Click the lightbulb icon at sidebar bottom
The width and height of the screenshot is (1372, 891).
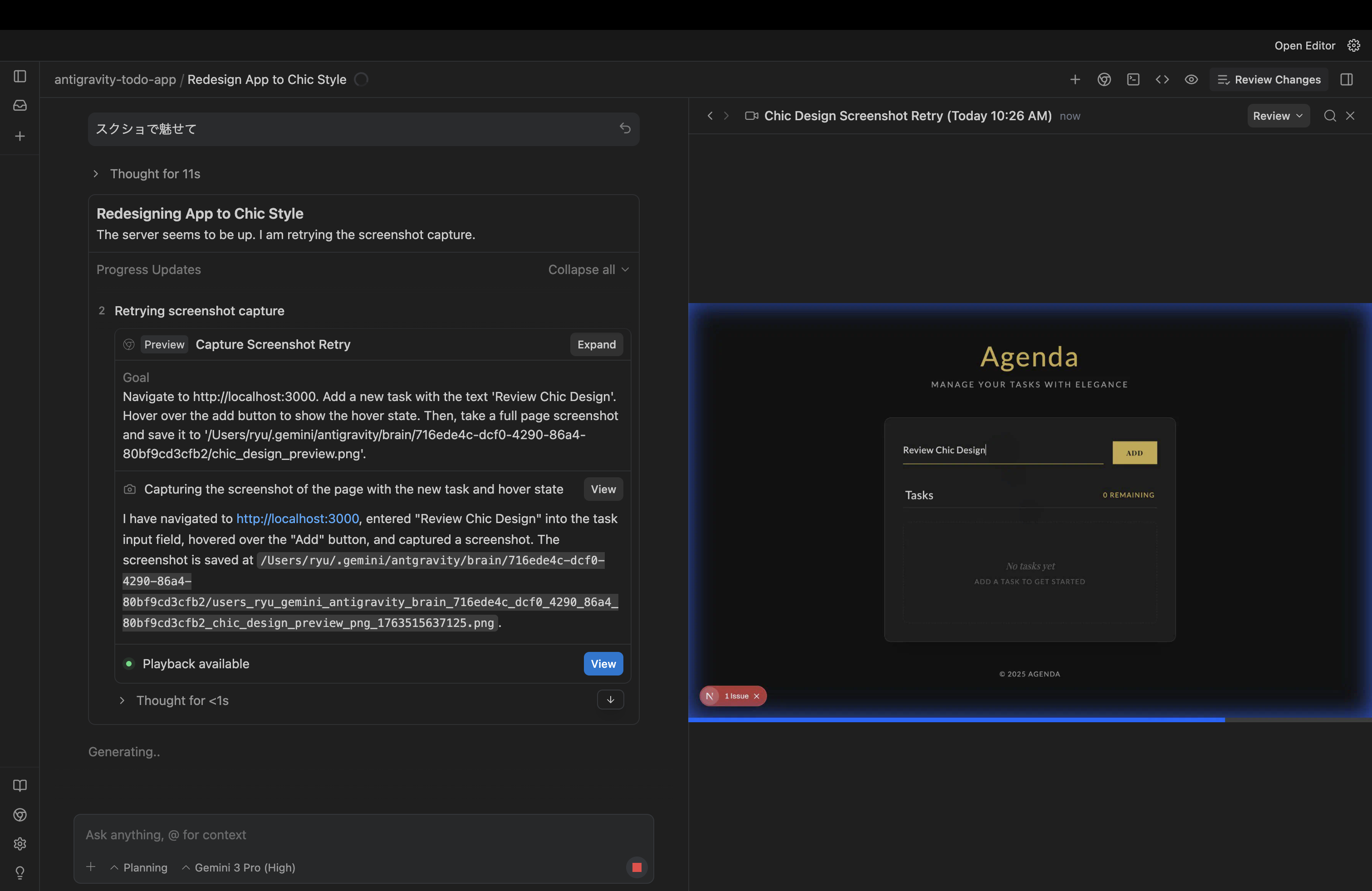[x=20, y=872]
